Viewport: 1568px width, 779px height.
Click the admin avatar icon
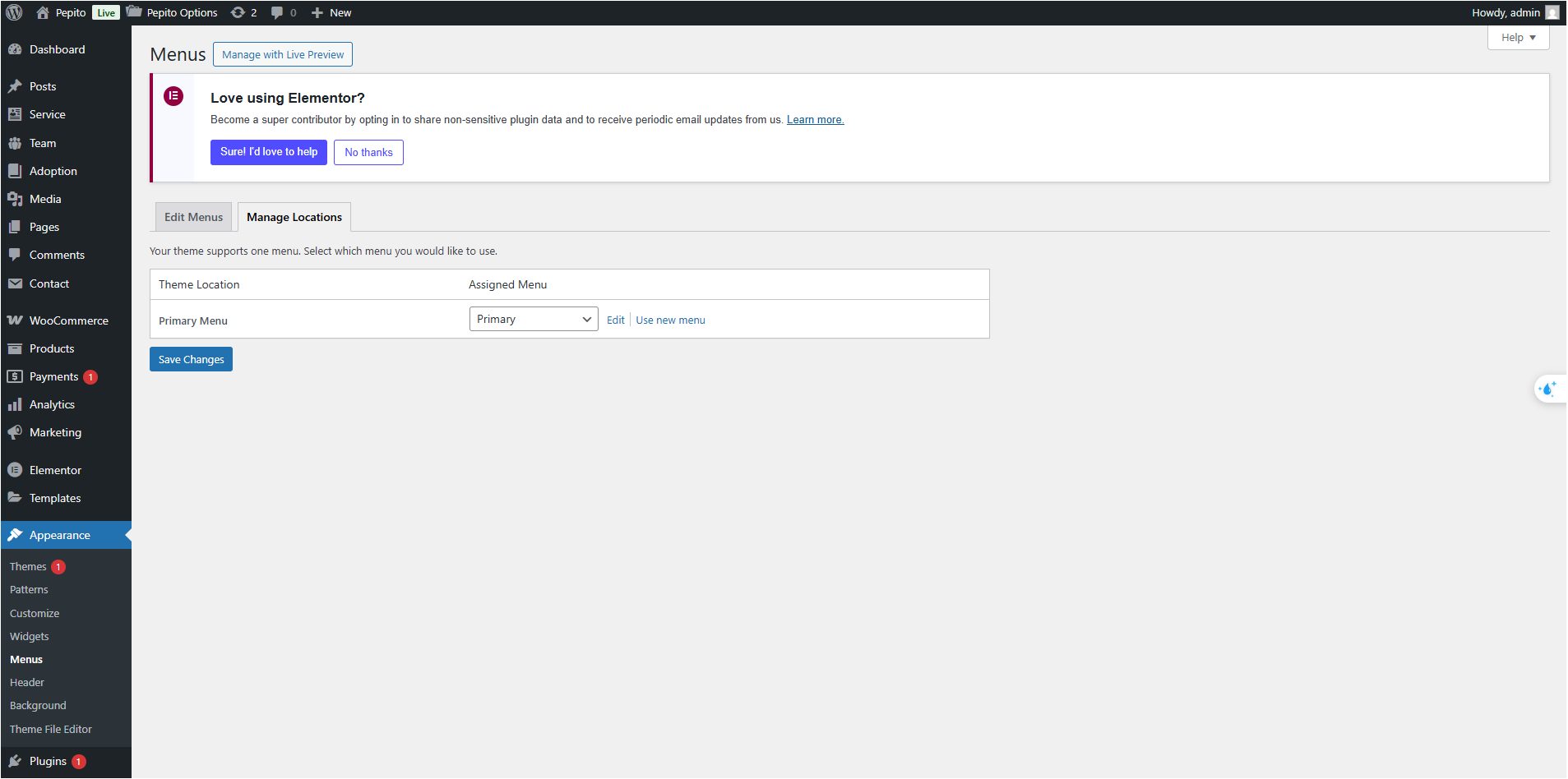click(x=1552, y=12)
